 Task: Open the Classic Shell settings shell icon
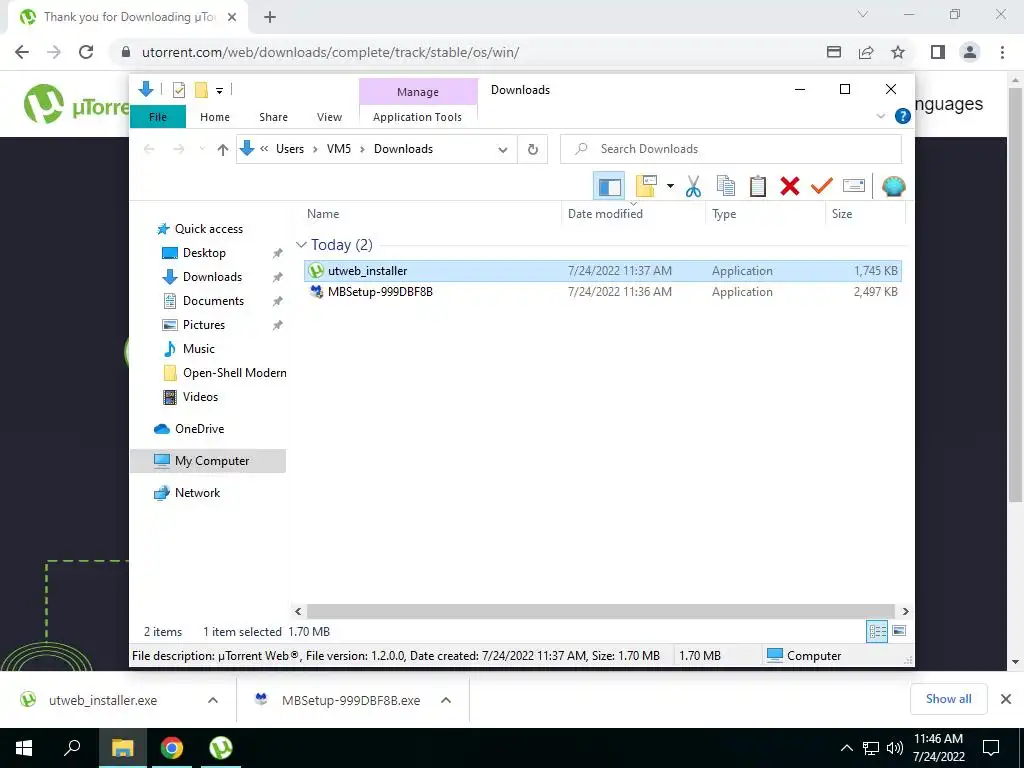[x=893, y=187]
